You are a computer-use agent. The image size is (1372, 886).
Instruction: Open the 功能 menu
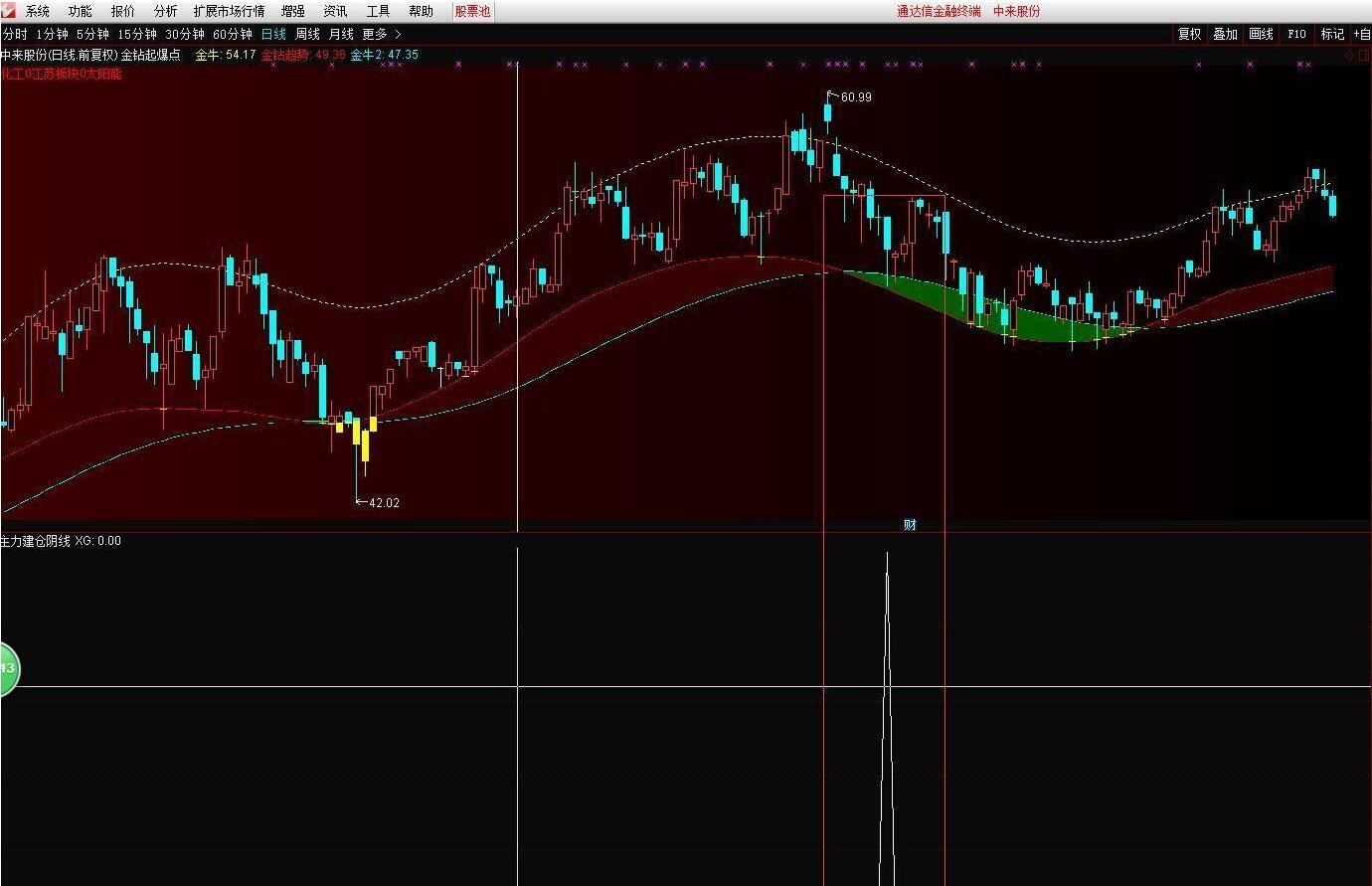[81, 11]
